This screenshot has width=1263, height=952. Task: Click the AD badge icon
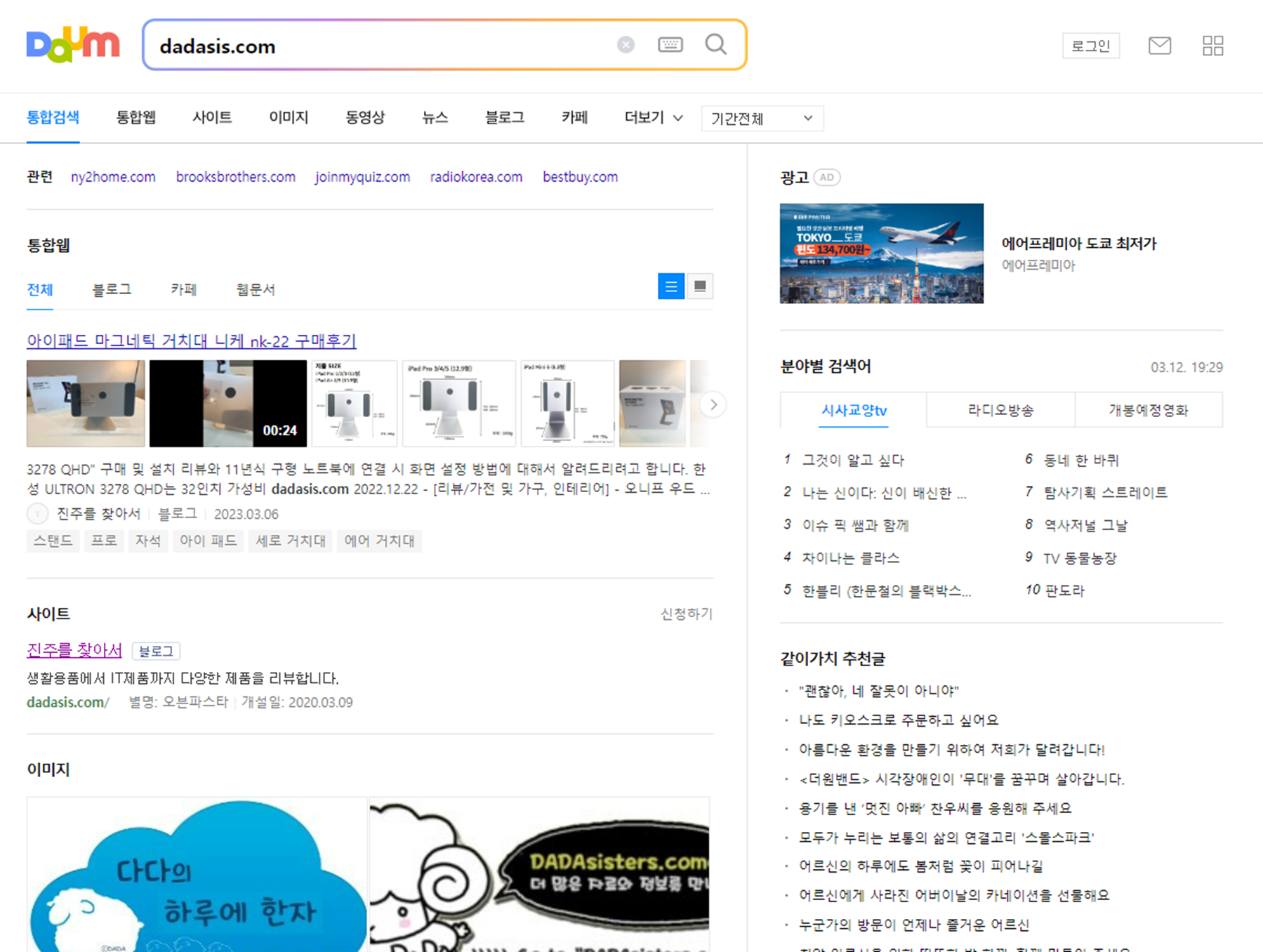pos(827,178)
